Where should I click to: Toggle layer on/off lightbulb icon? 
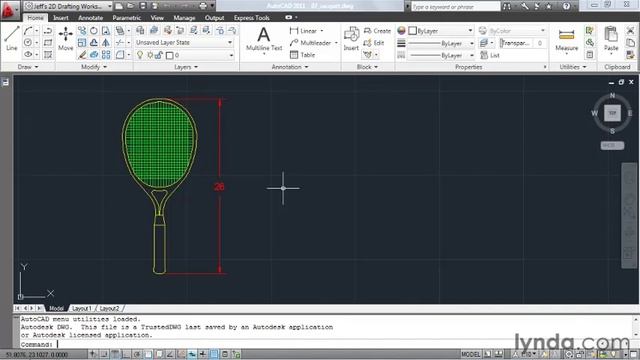140,55
